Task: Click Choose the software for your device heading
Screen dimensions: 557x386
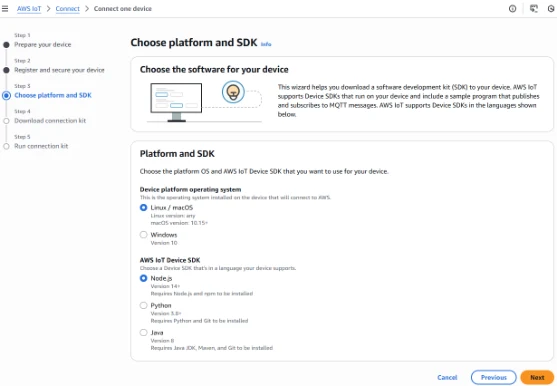Action: (214, 70)
